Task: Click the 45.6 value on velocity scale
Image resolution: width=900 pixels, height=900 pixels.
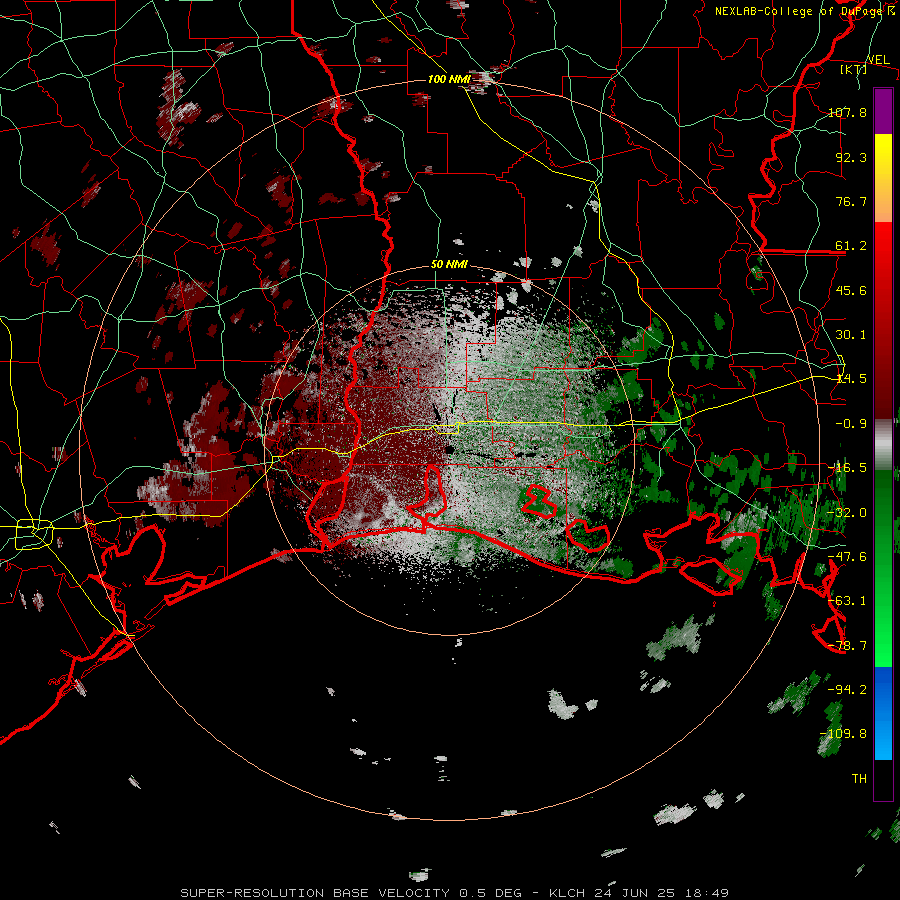Action: [851, 290]
